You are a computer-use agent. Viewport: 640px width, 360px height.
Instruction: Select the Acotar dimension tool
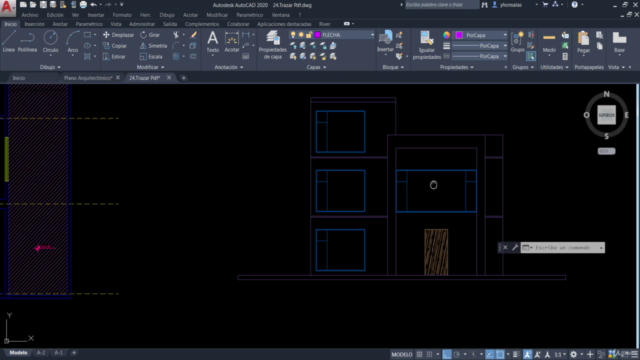click(x=231, y=42)
